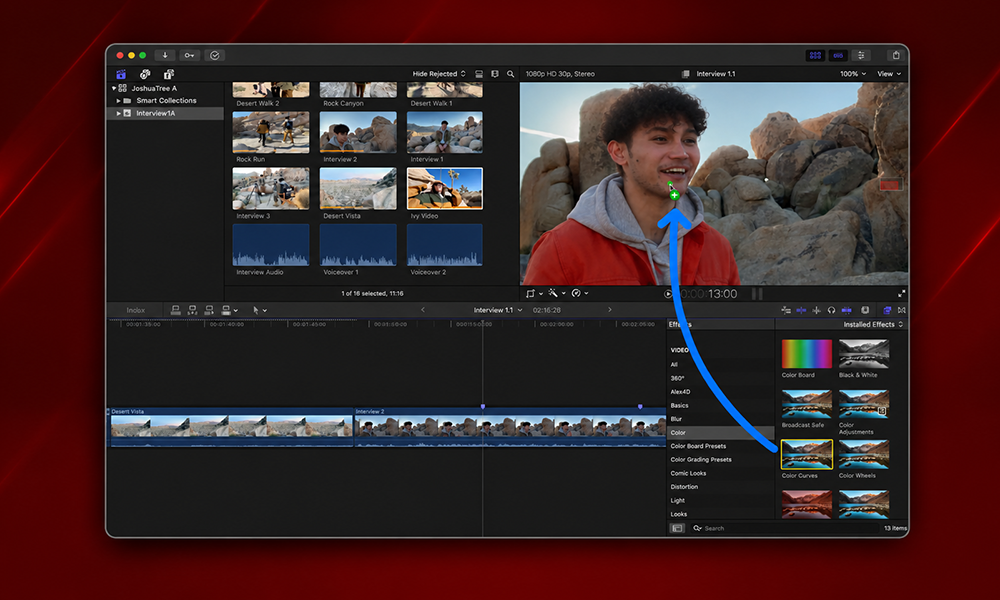Select the Color Board Presets category
This screenshot has width=1000, height=600.
[698, 446]
